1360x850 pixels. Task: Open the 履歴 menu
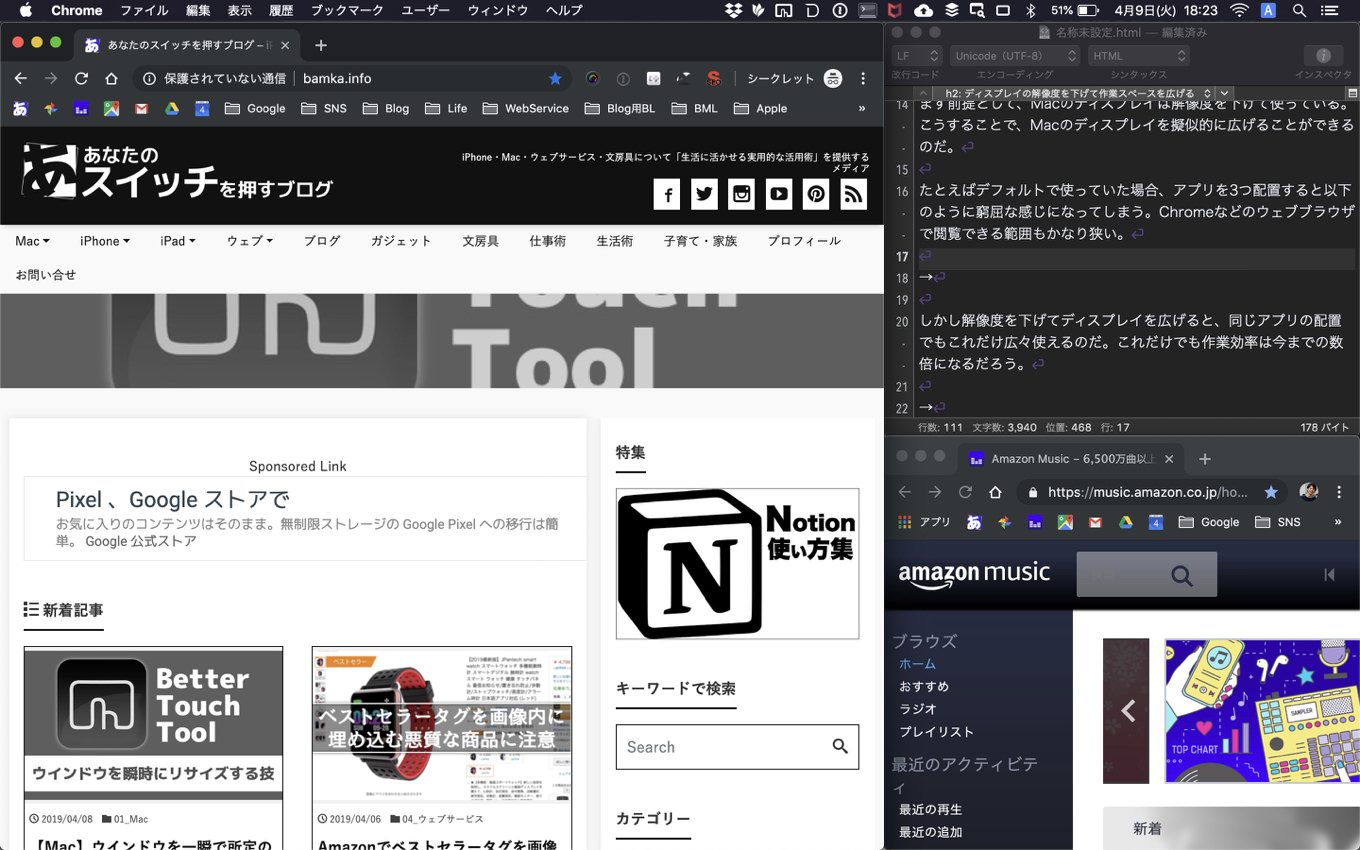(281, 10)
